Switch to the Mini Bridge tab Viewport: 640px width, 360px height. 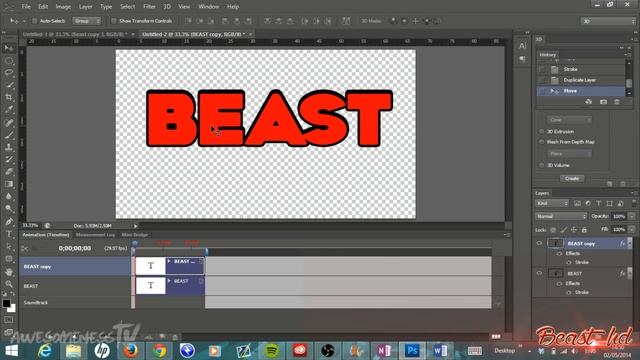(135, 235)
